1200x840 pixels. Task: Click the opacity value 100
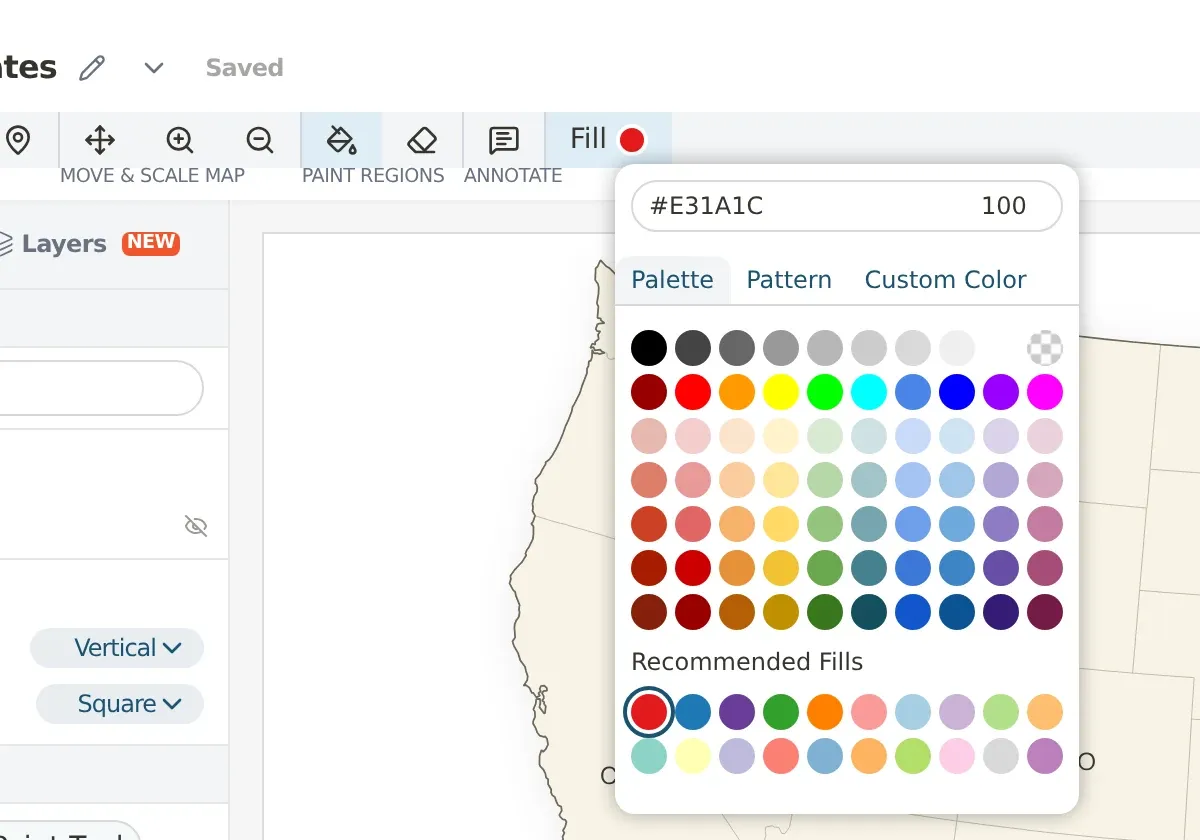pyautogui.click(x=1004, y=206)
